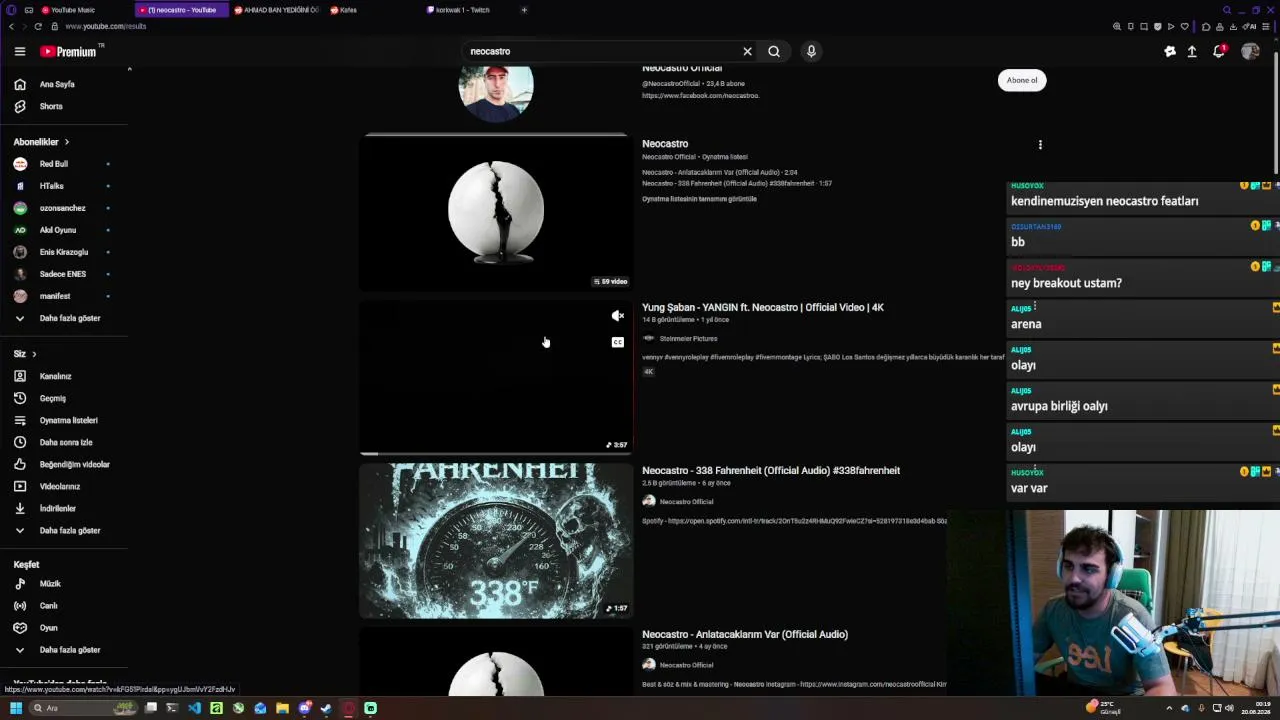Open the YouTube hamburger guide menu
The height and width of the screenshot is (720, 1280).
point(19,51)
